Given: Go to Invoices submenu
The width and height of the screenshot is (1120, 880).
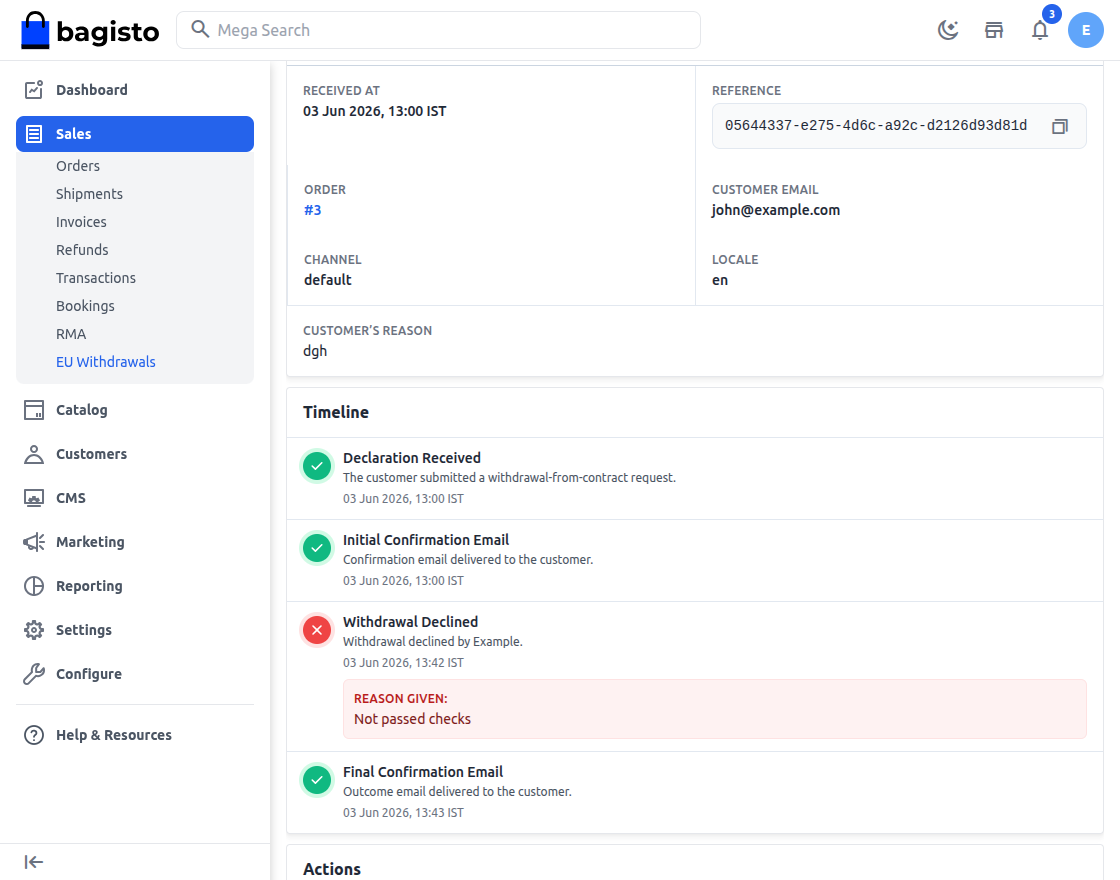Looking at the screenshot, I should pyautogui.click(x=81, y=221).
